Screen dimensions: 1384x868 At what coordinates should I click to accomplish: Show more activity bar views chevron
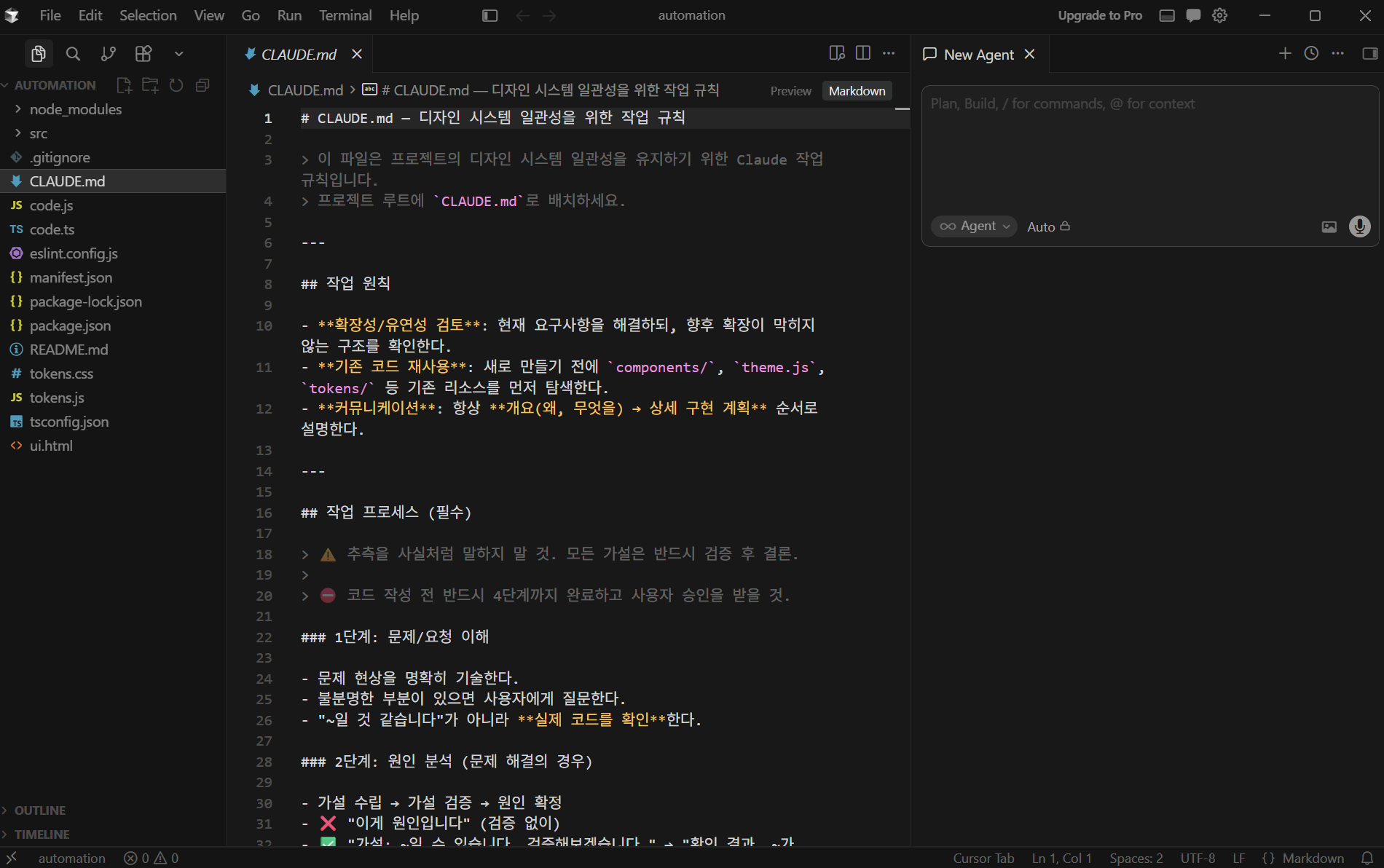coord(178,53)
